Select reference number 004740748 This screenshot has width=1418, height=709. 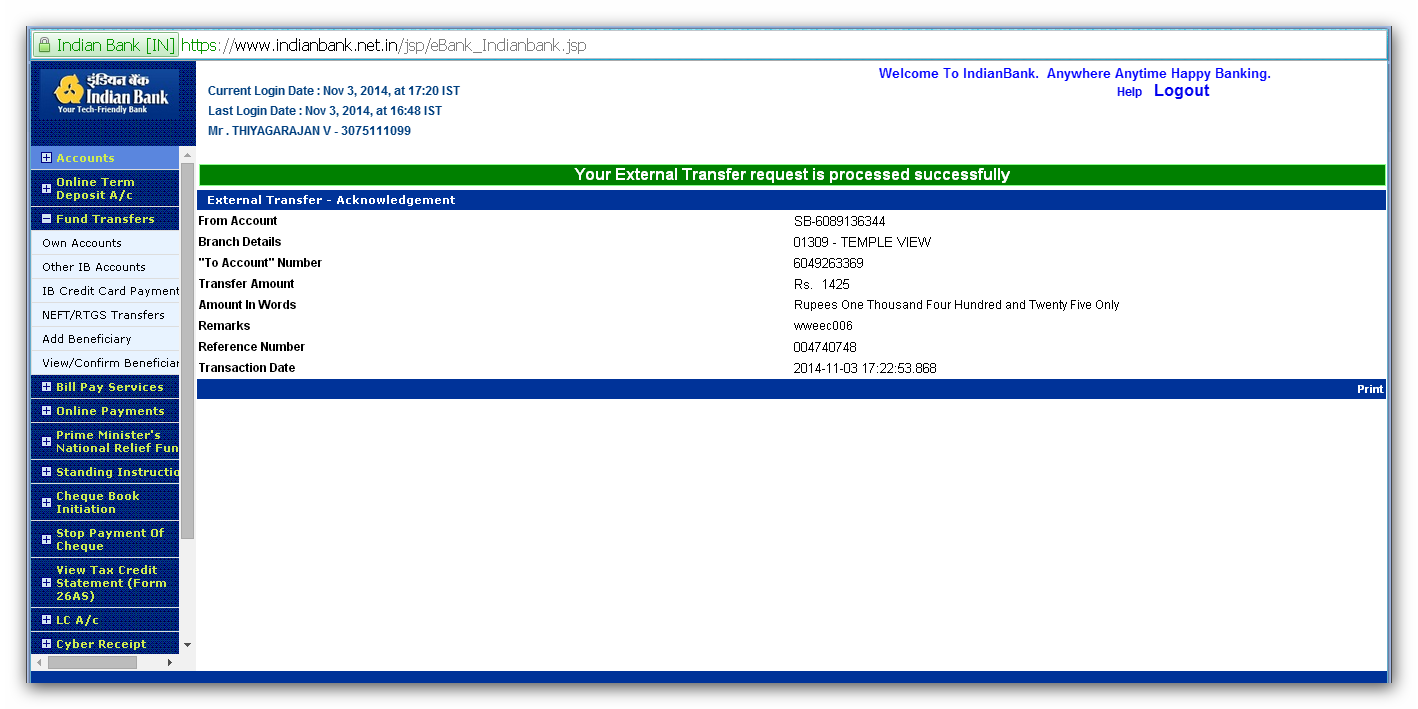click(x=825, y=348)
